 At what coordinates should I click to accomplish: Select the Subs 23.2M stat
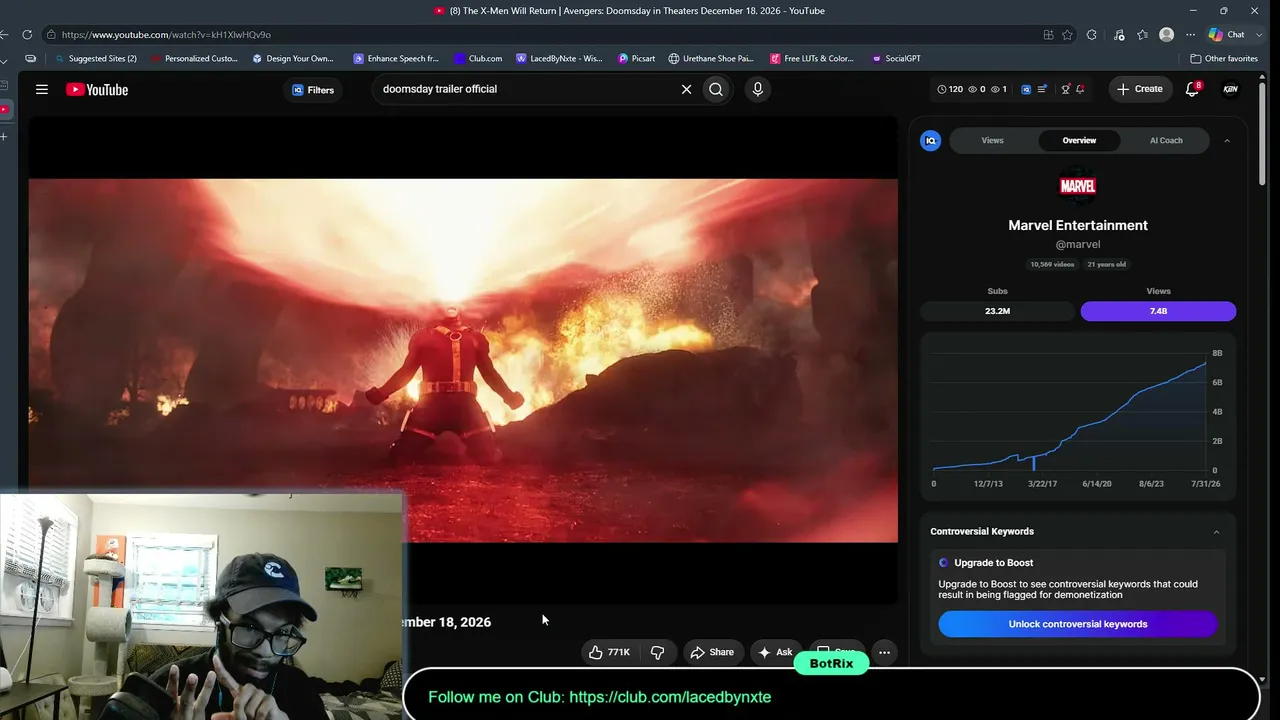tap(997, 311)
